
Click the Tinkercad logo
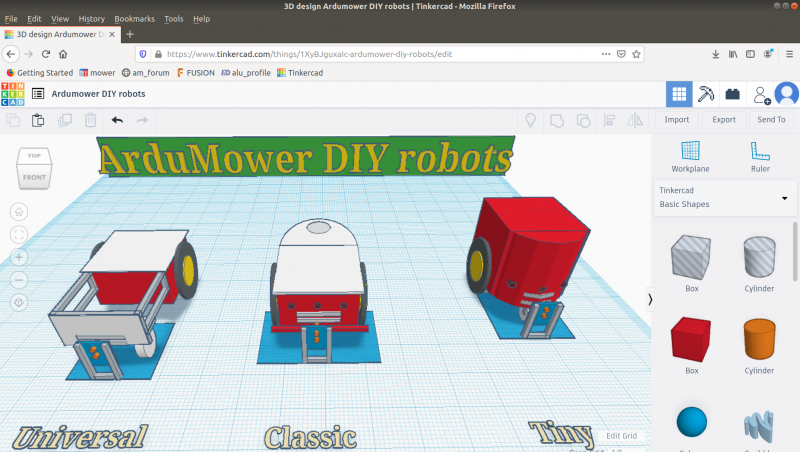pyautogui.click(x=13, y=94)
